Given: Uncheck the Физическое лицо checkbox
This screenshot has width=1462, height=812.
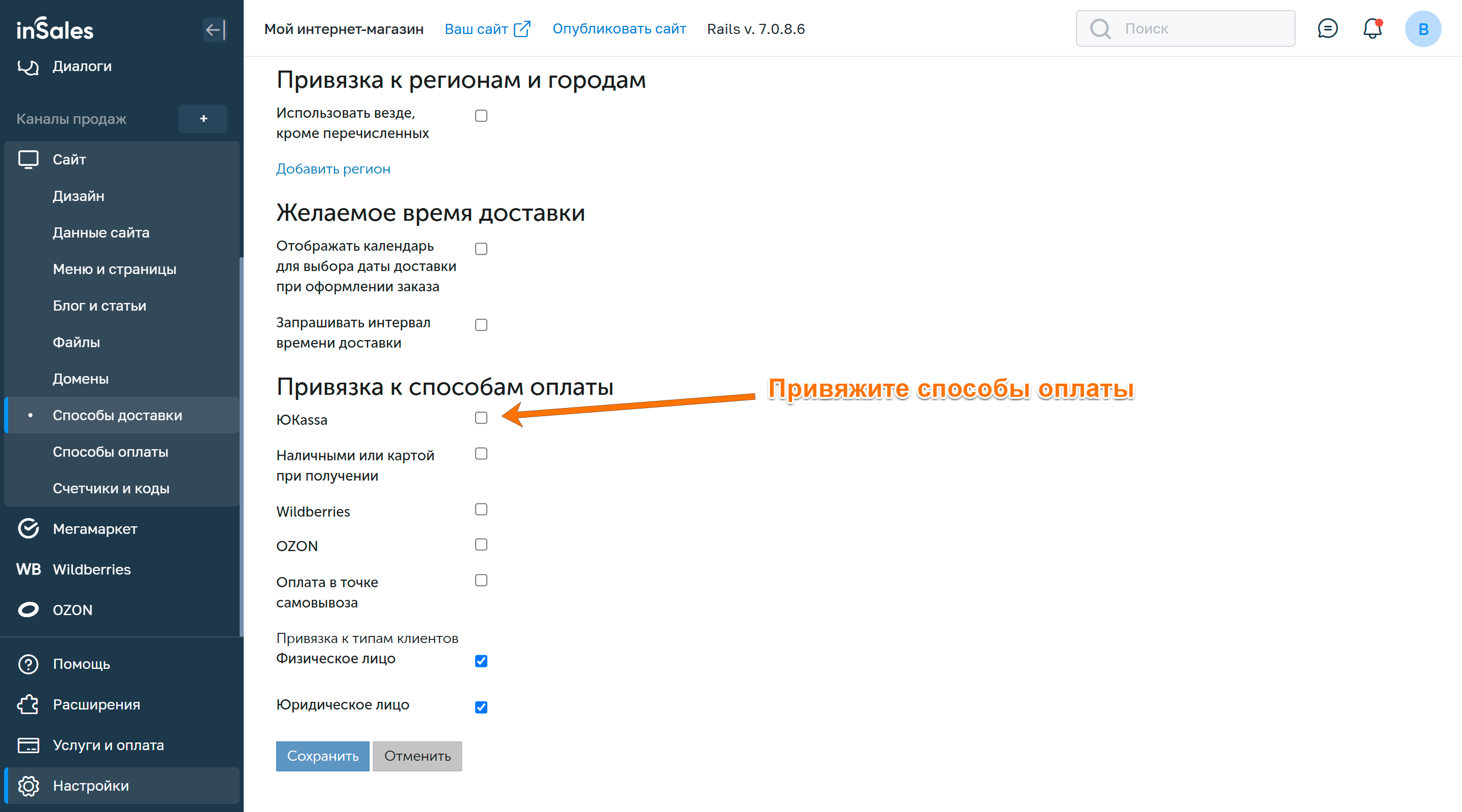Looking at the screenshot, I should click(x=481, y=660).
